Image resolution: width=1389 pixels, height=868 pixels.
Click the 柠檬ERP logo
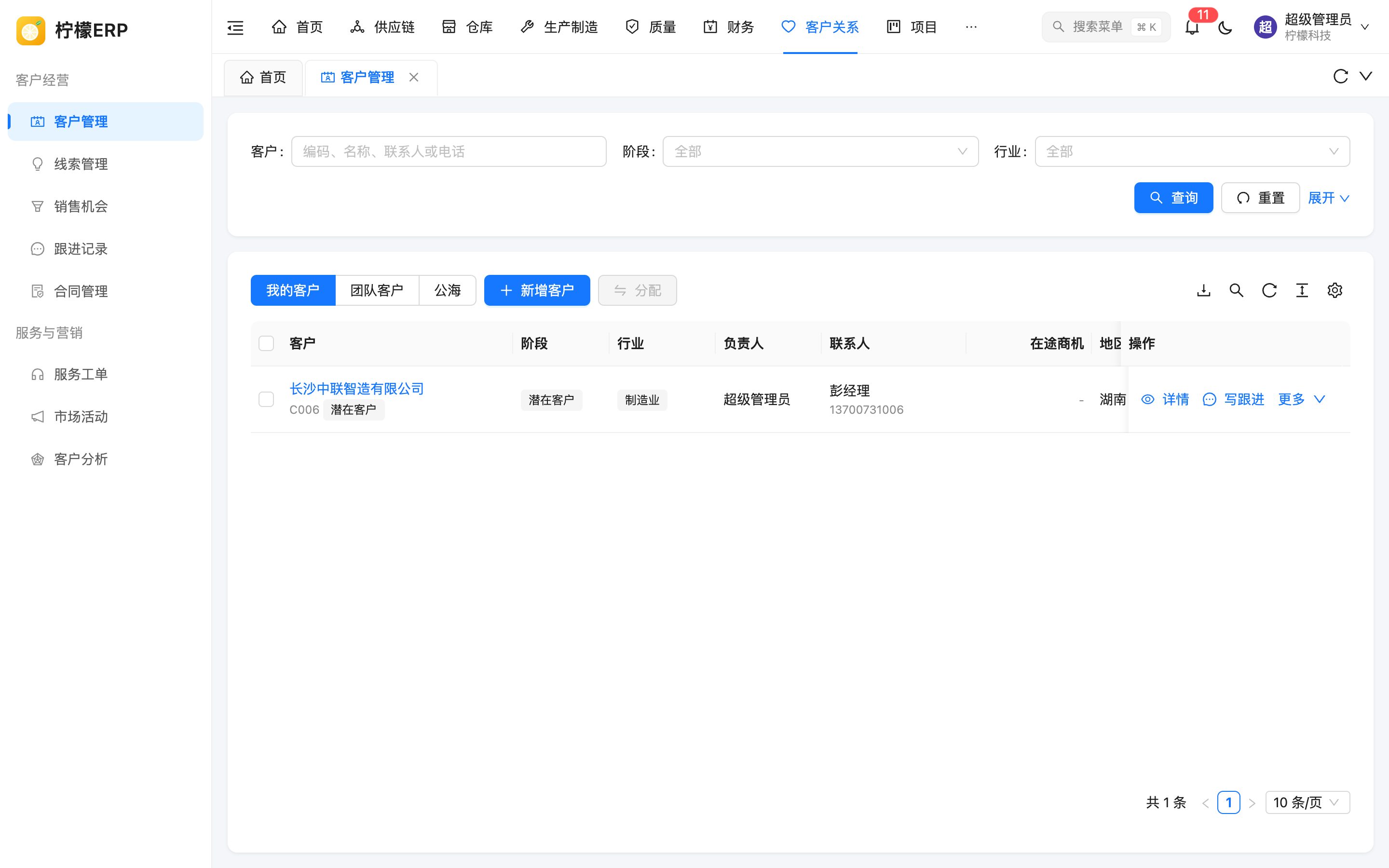[72, 30]
